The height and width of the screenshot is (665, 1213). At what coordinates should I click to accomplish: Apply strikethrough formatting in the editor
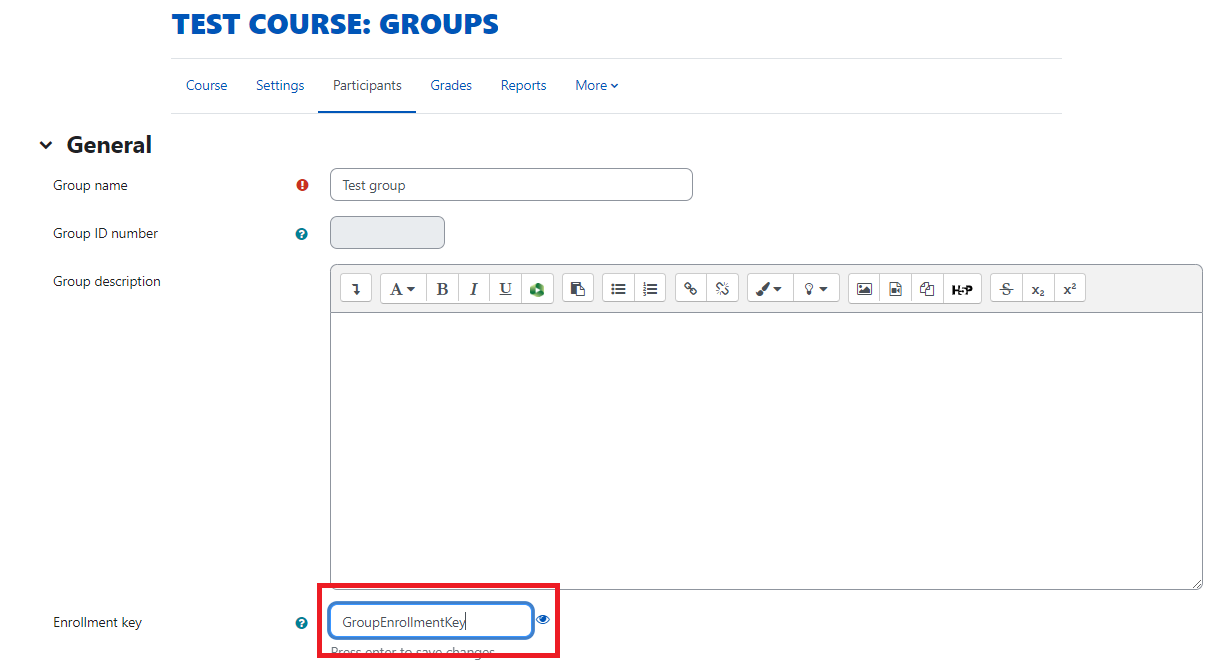click(1006, 288)
